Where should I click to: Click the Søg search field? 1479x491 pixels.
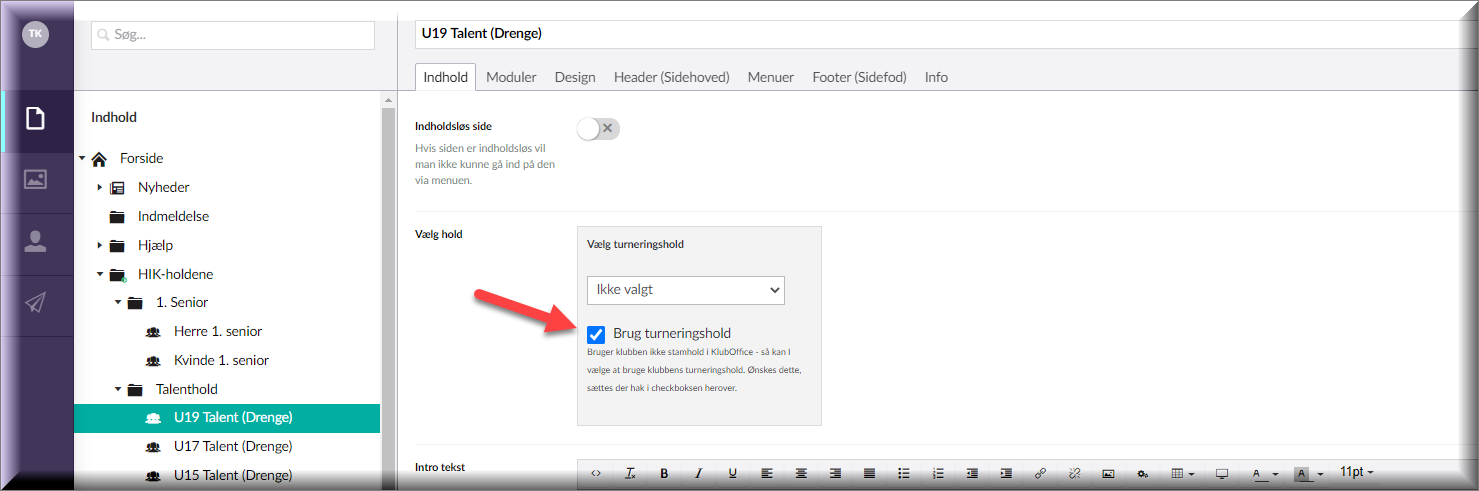point(233,35)
